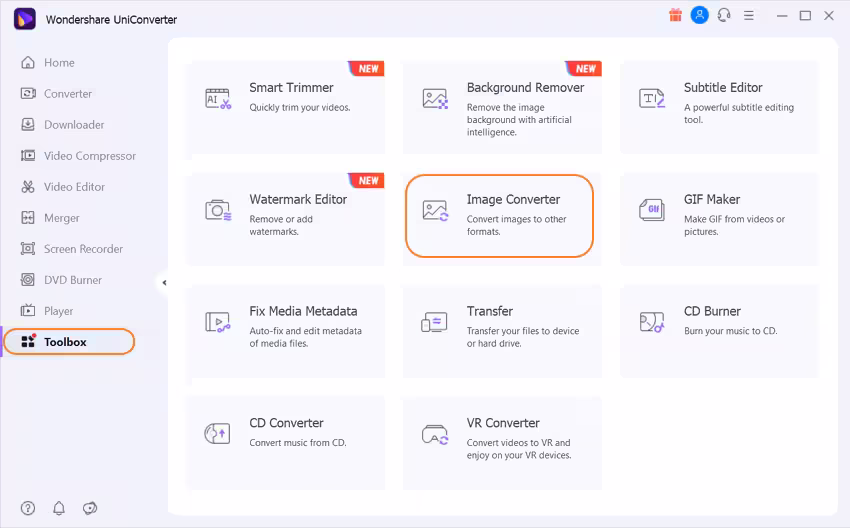Open the Image Converter card

[x=499, y=215]
